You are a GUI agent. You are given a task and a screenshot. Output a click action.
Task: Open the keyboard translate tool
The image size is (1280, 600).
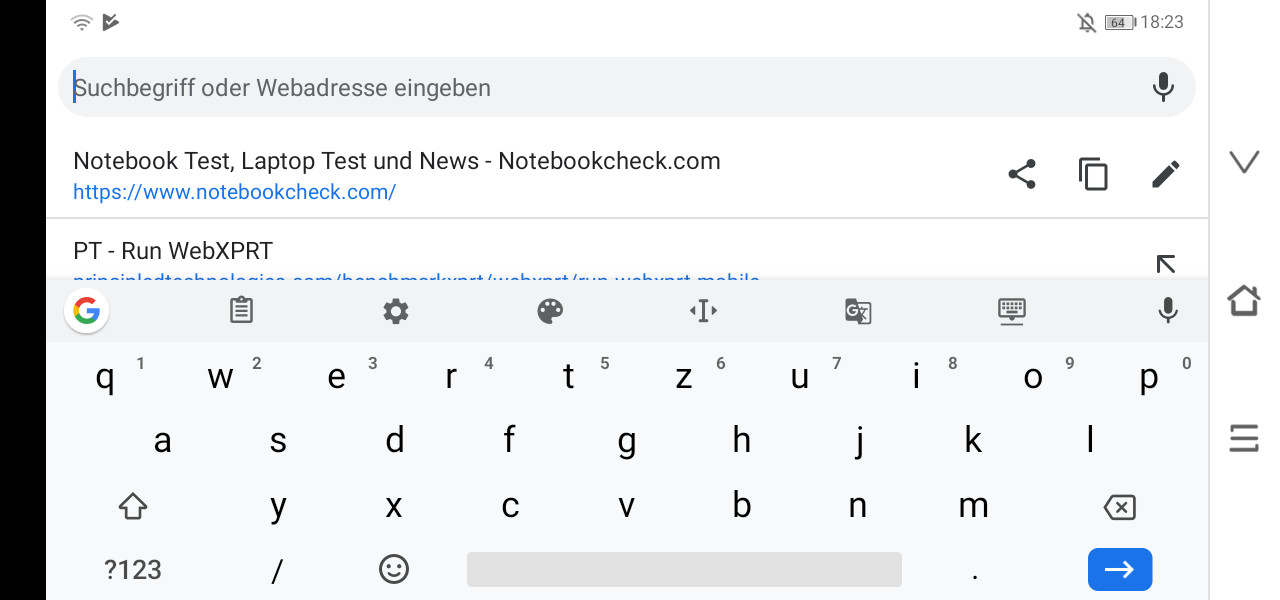coord(858,311)
